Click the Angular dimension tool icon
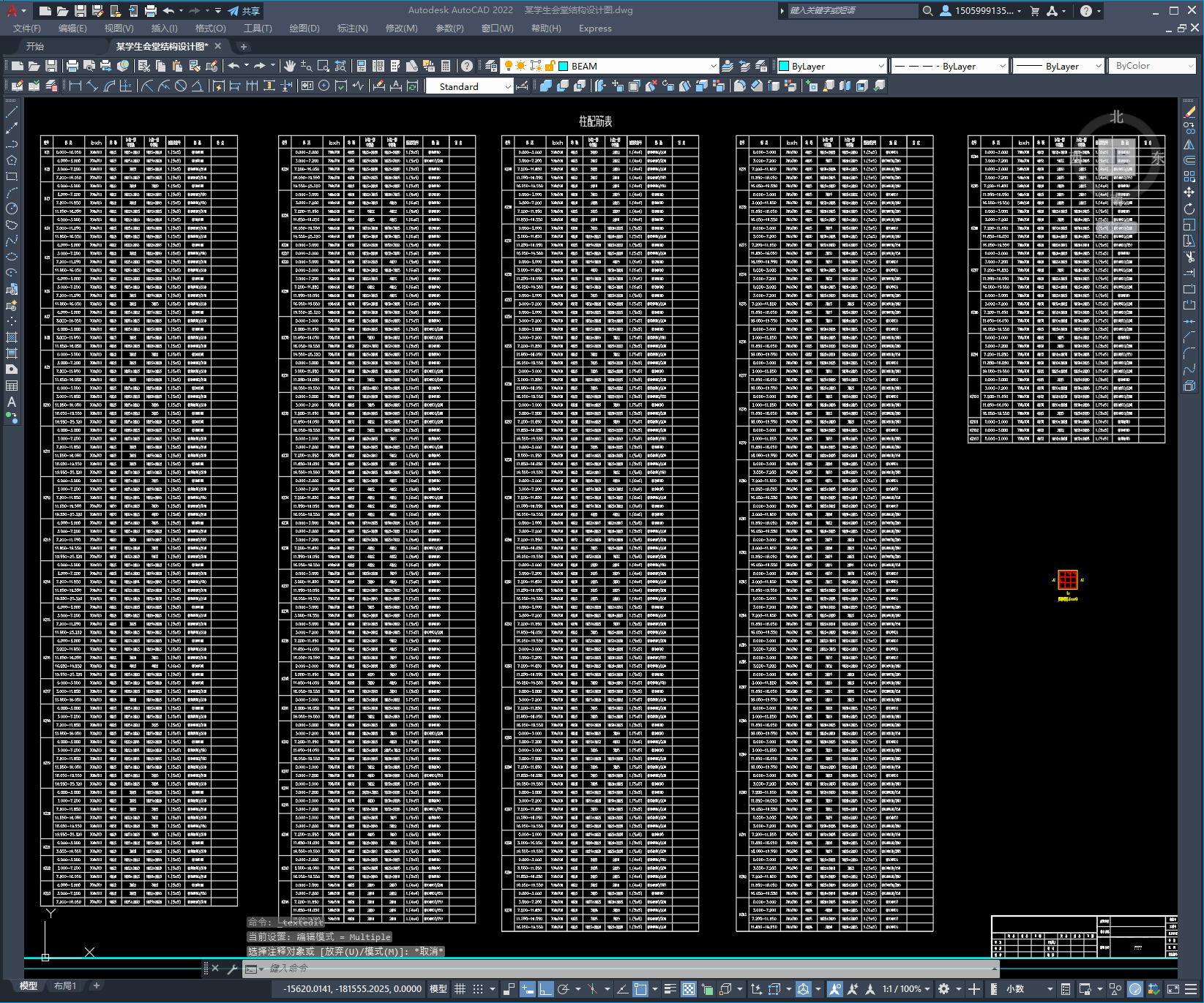 (197, 86)
